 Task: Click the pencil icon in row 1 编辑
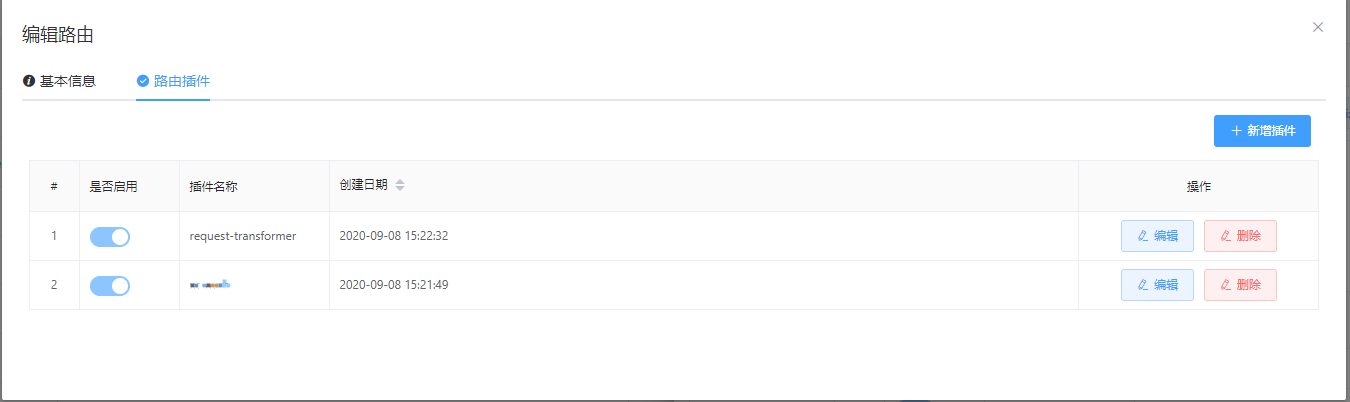(x=1143, y=236)
